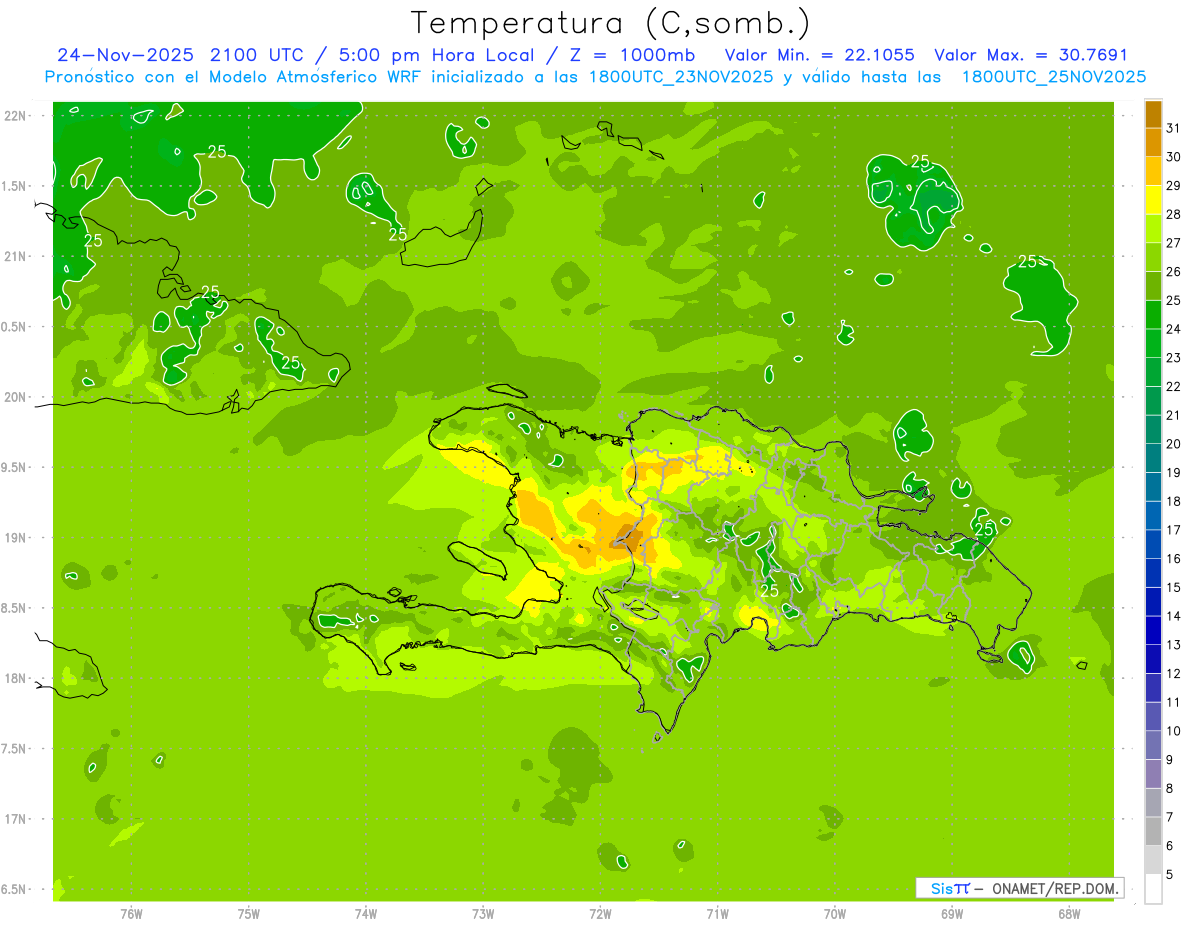
Task: Click 'Valor Min. = 22.1055' readout
Action: coord(819,55)
